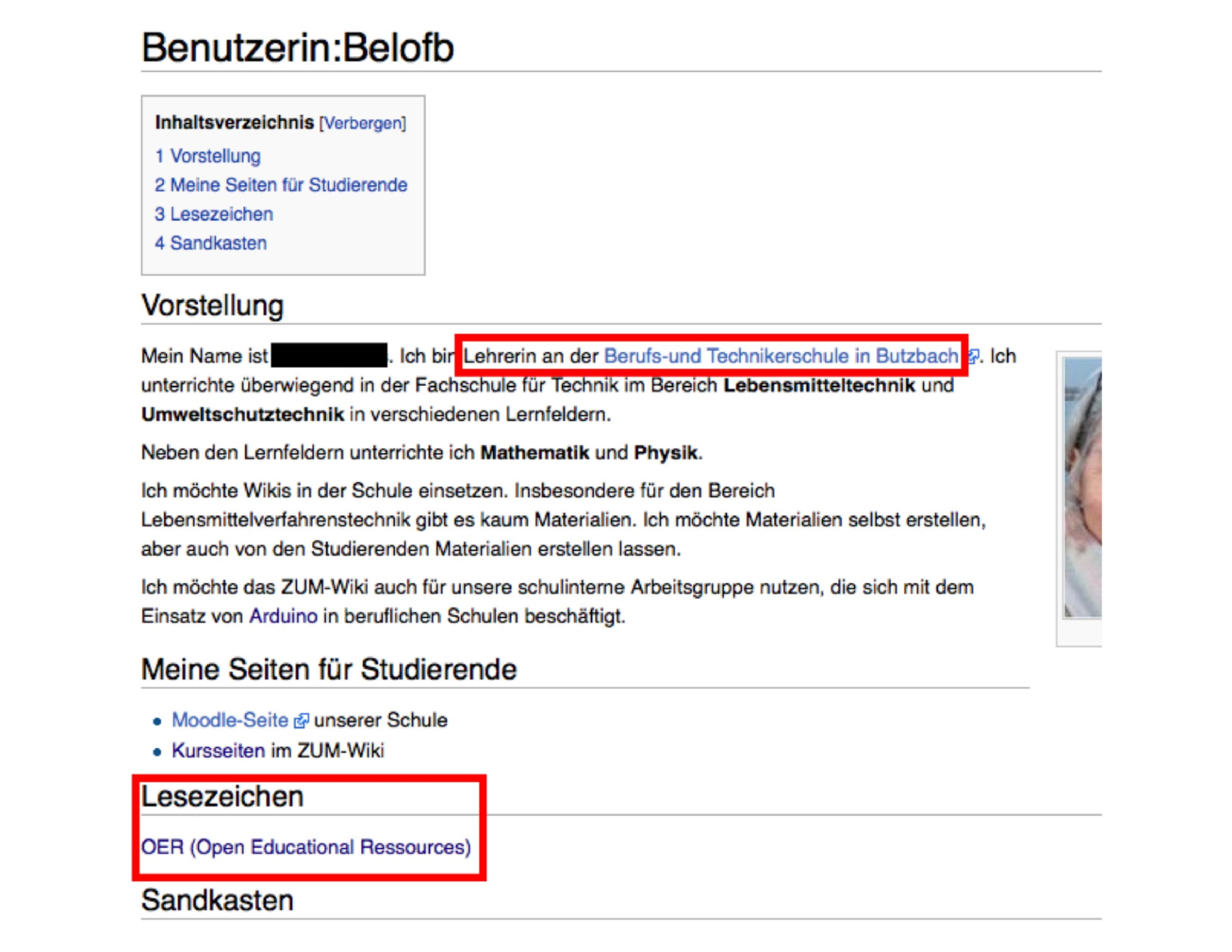Open the Berufs-und Technikerschule in Butzbach link
This screenshot has height=952, width=1232.
click(x=781, y=356)
